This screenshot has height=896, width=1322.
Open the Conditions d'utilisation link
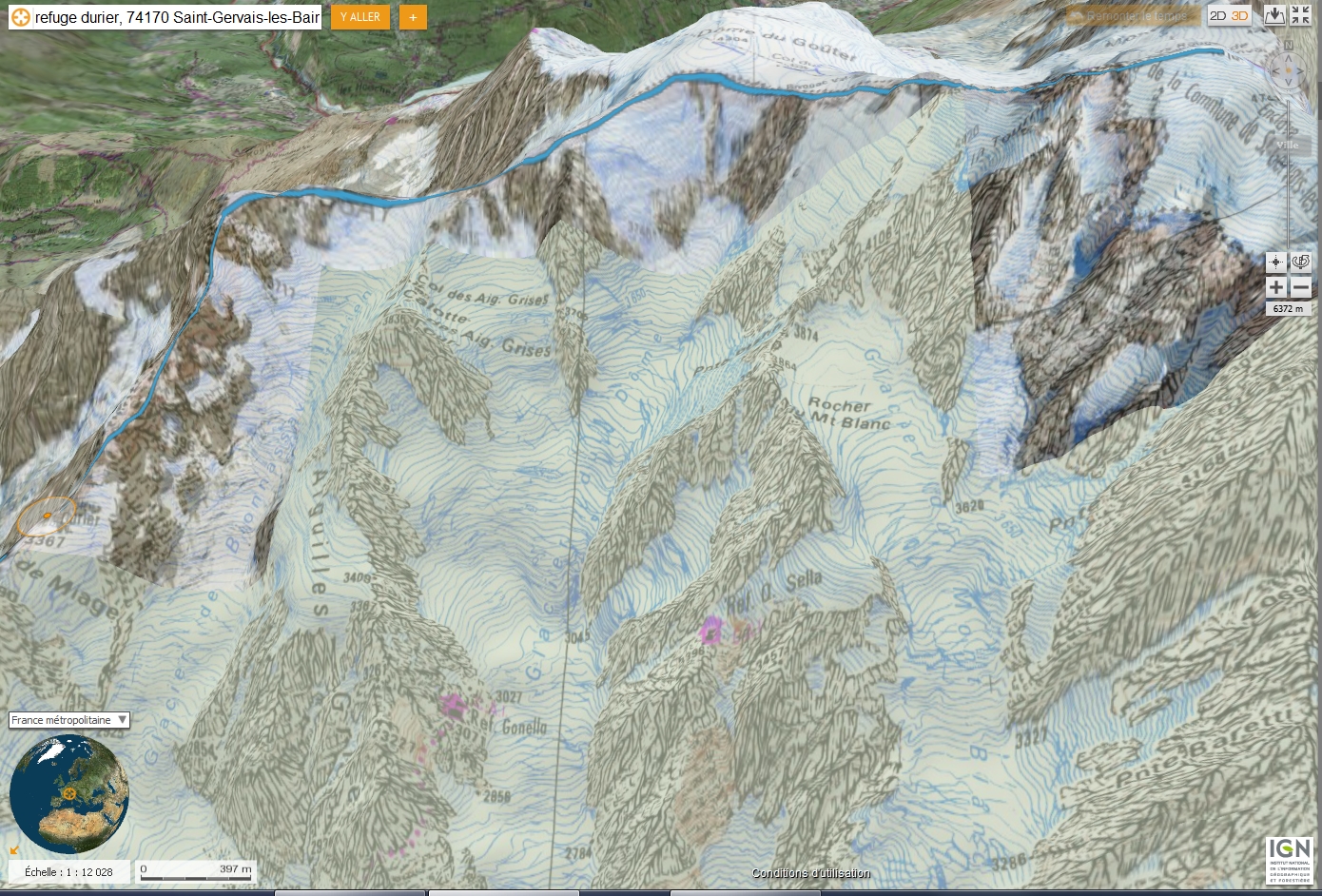(x=810, y=873)
